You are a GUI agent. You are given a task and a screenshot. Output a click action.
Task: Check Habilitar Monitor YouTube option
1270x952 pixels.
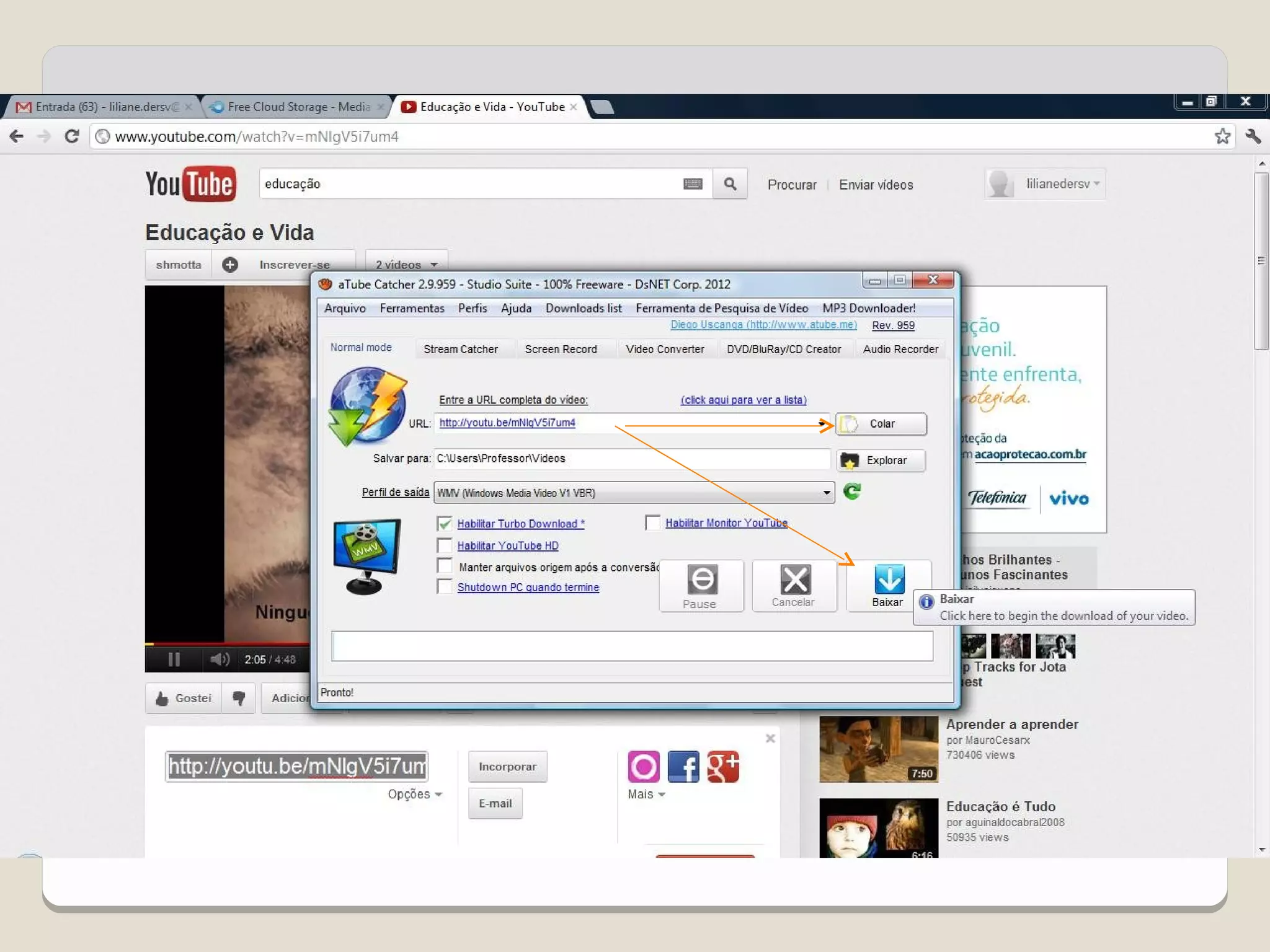pyautogui.click(x=652, y=523)
